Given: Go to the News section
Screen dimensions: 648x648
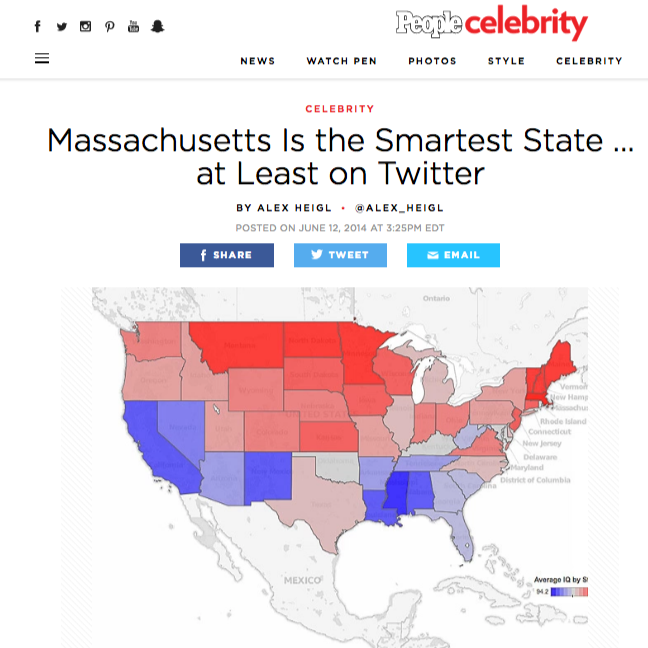Looking at the screenshot, I should 257,61.
